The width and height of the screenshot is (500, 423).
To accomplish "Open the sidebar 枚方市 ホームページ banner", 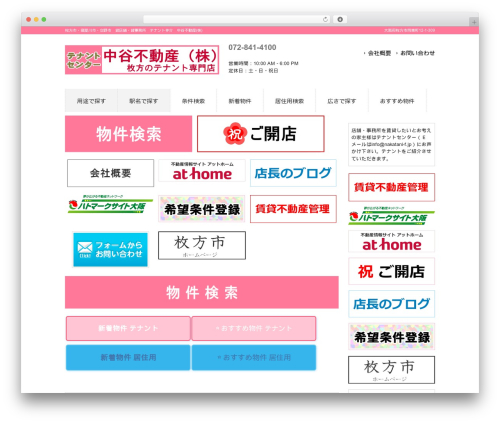I will 392,370.
